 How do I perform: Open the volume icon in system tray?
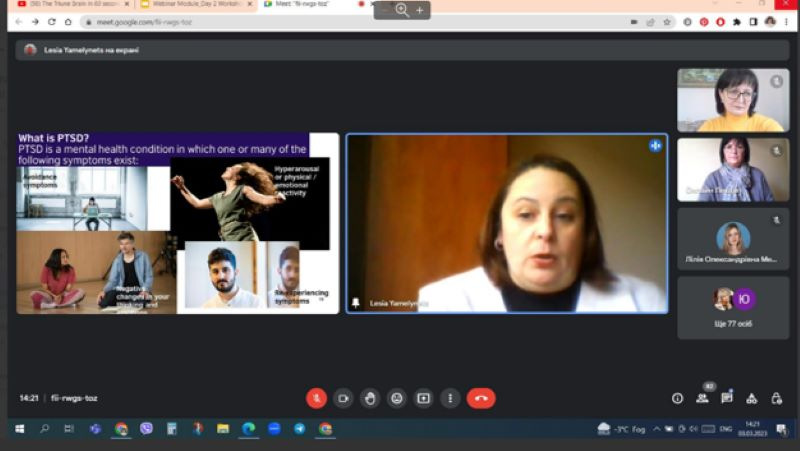[694, 429]
